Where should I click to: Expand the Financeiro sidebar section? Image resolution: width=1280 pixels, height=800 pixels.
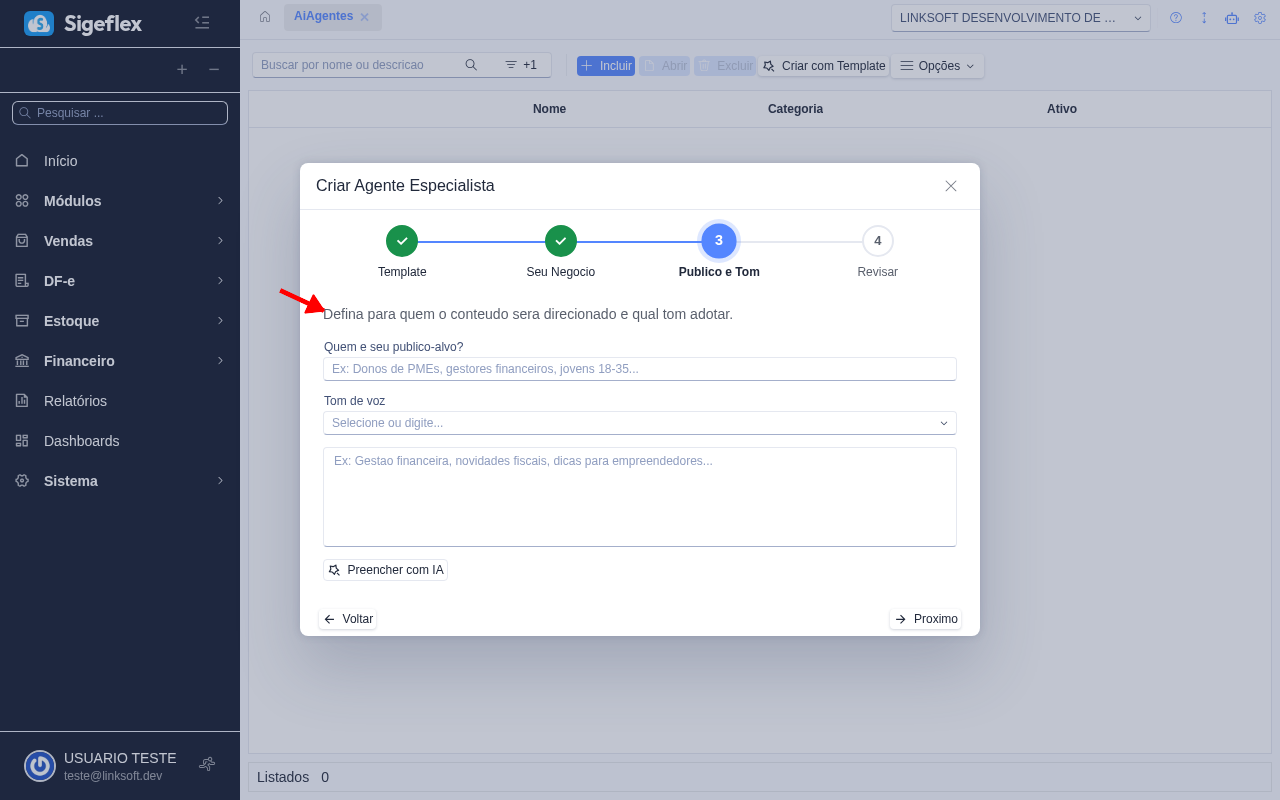coord(120,361)
